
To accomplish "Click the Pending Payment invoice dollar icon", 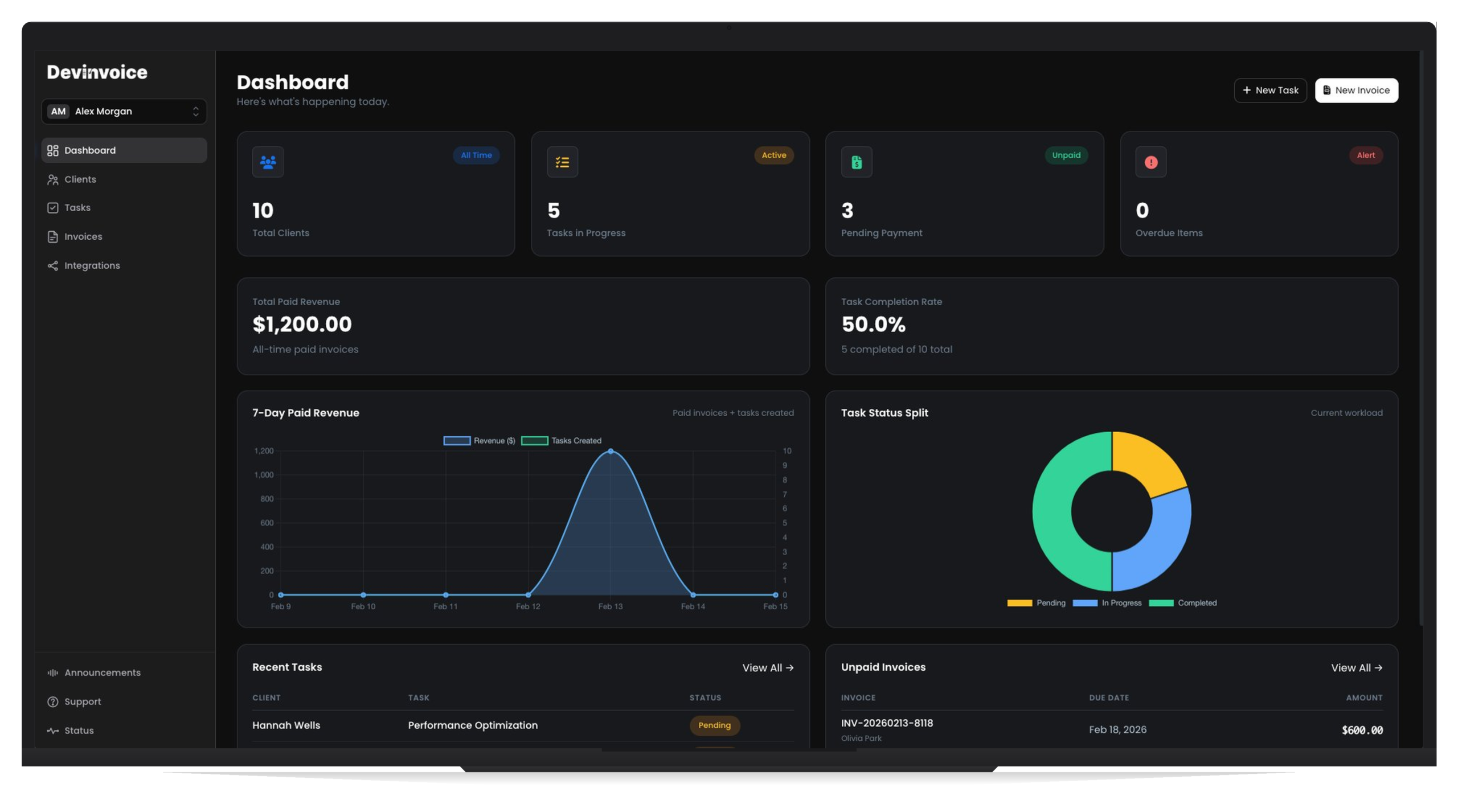I will coord(856,162).
